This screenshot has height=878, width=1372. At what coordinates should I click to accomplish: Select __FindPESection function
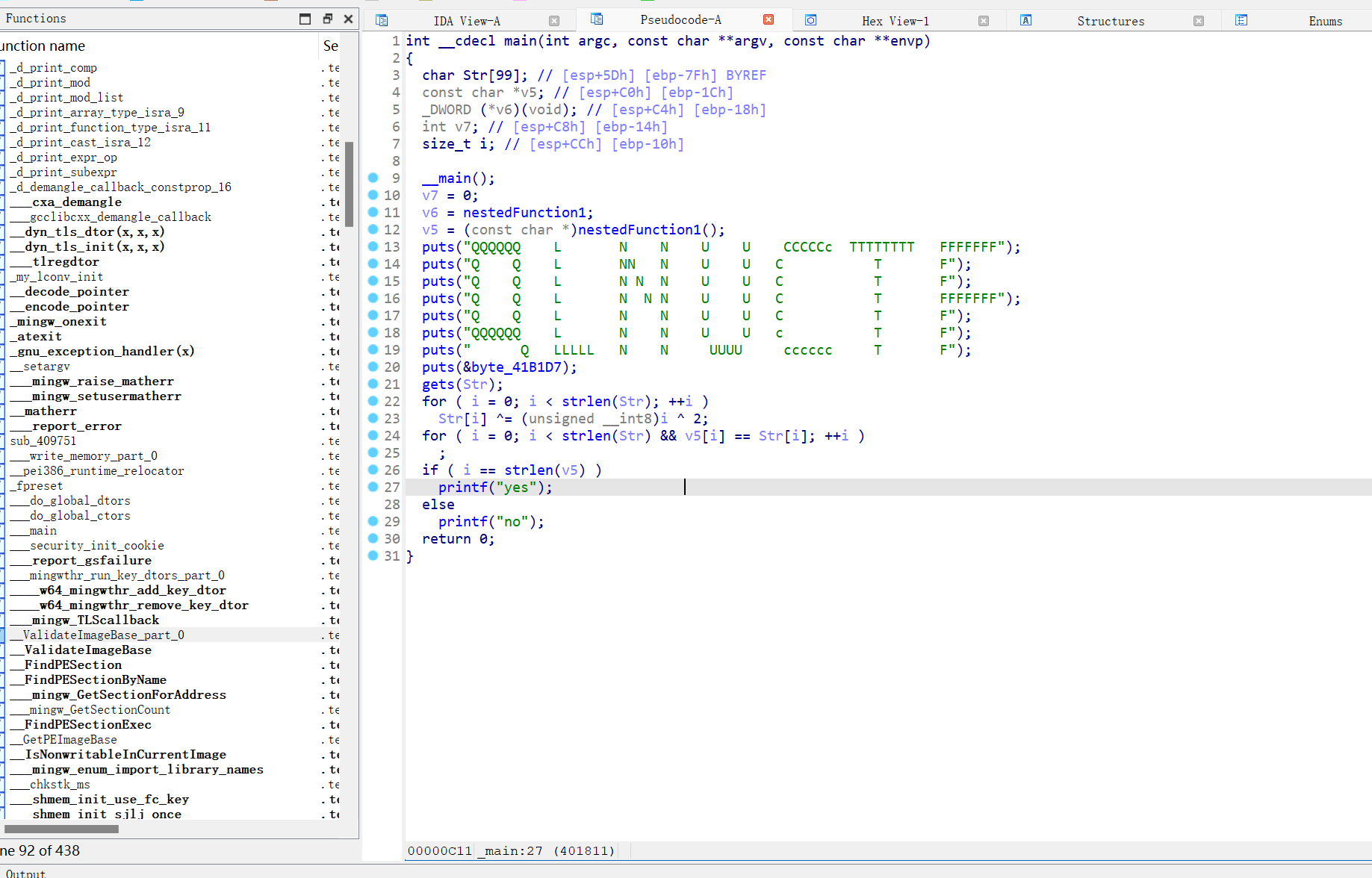66,664
